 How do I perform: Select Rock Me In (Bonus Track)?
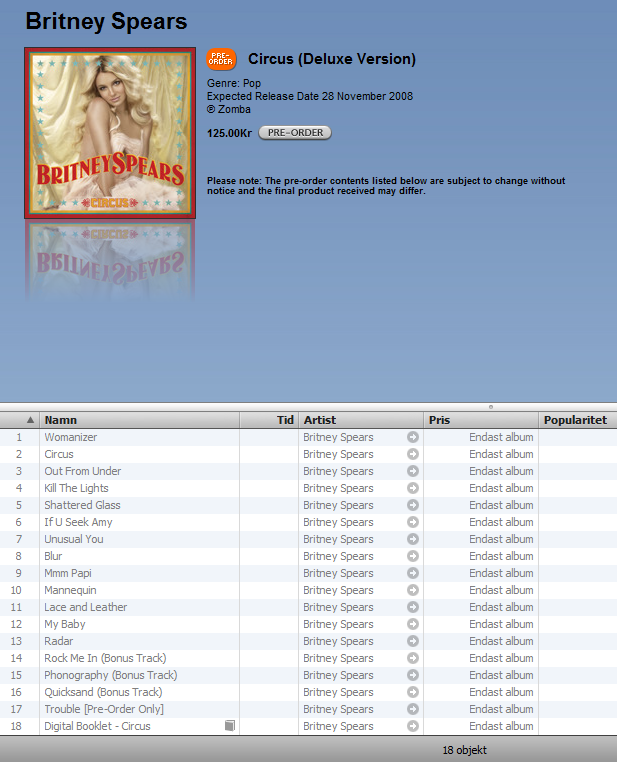click(105, 658)
